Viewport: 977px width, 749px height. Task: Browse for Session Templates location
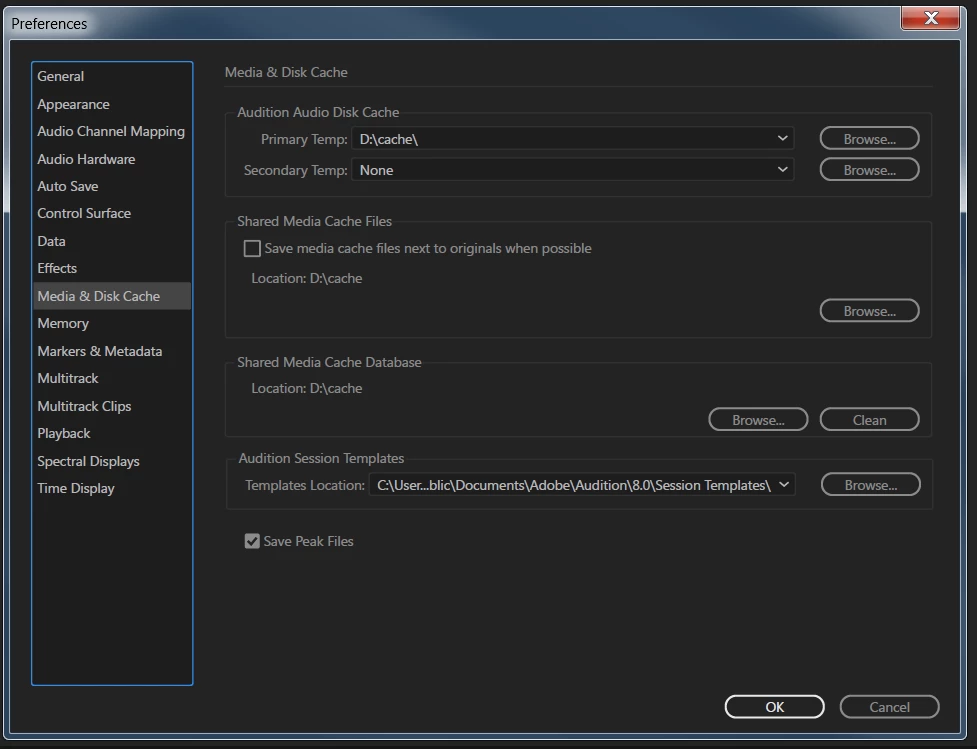(870, 484)
